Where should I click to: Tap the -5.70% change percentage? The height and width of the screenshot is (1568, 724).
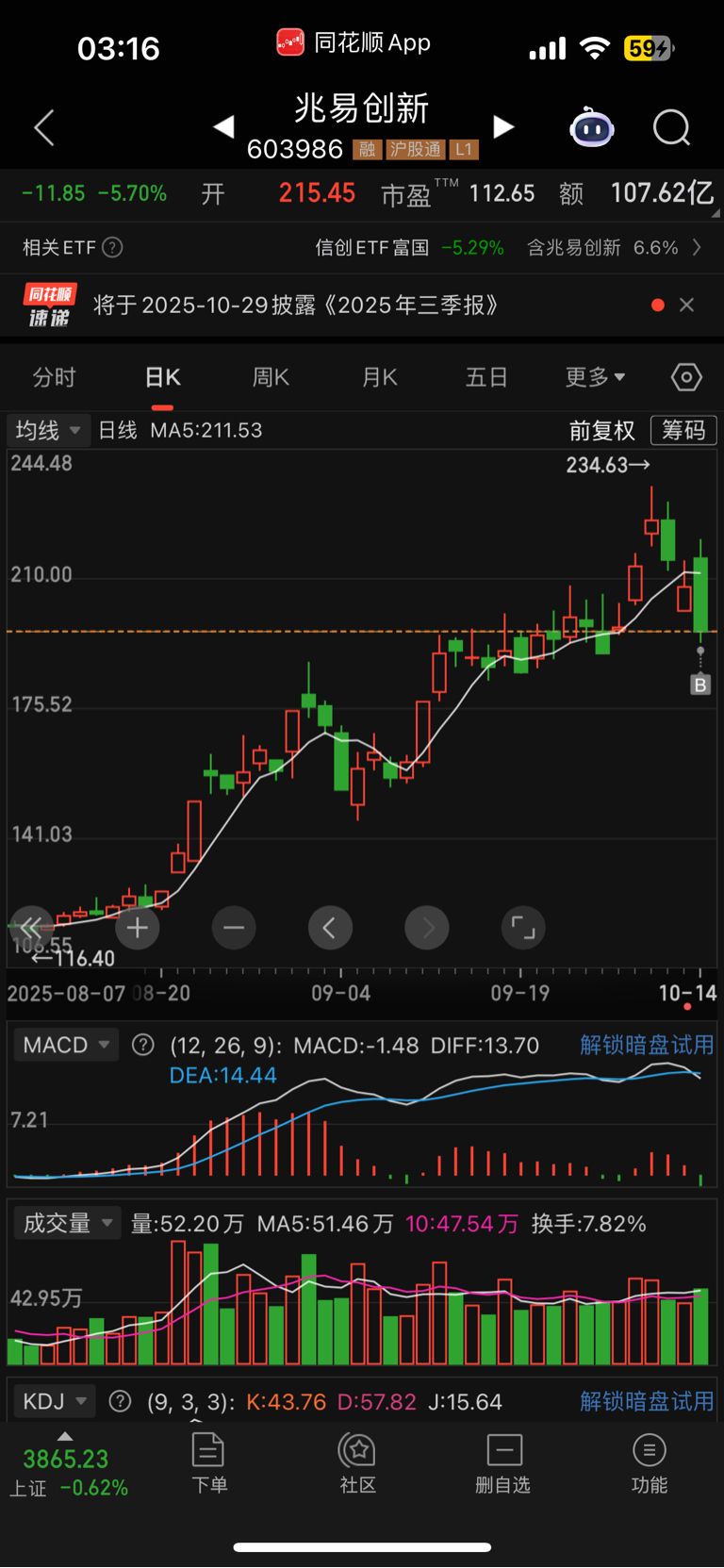pos(132,193)
